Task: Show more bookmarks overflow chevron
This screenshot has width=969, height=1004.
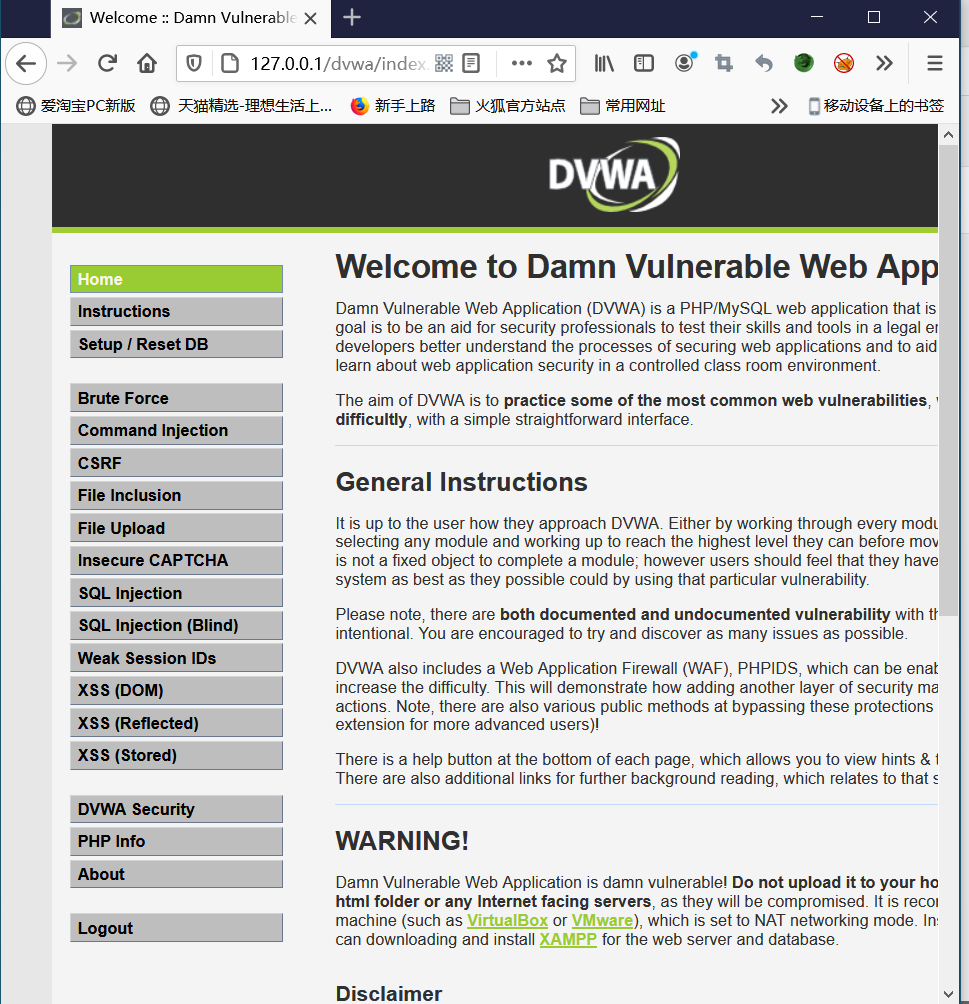Action: click(x=779, y=106)
